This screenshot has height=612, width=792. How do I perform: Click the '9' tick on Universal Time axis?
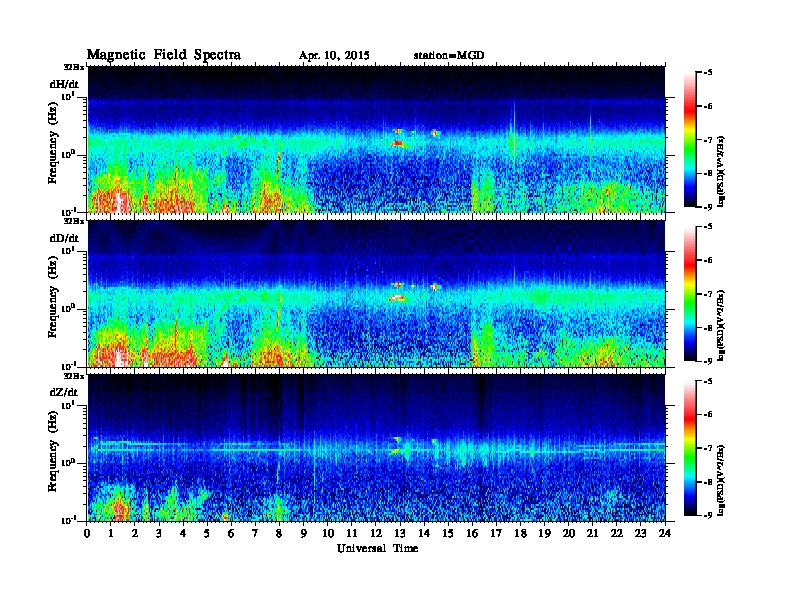pyautogui.click(x=304, y=533)
